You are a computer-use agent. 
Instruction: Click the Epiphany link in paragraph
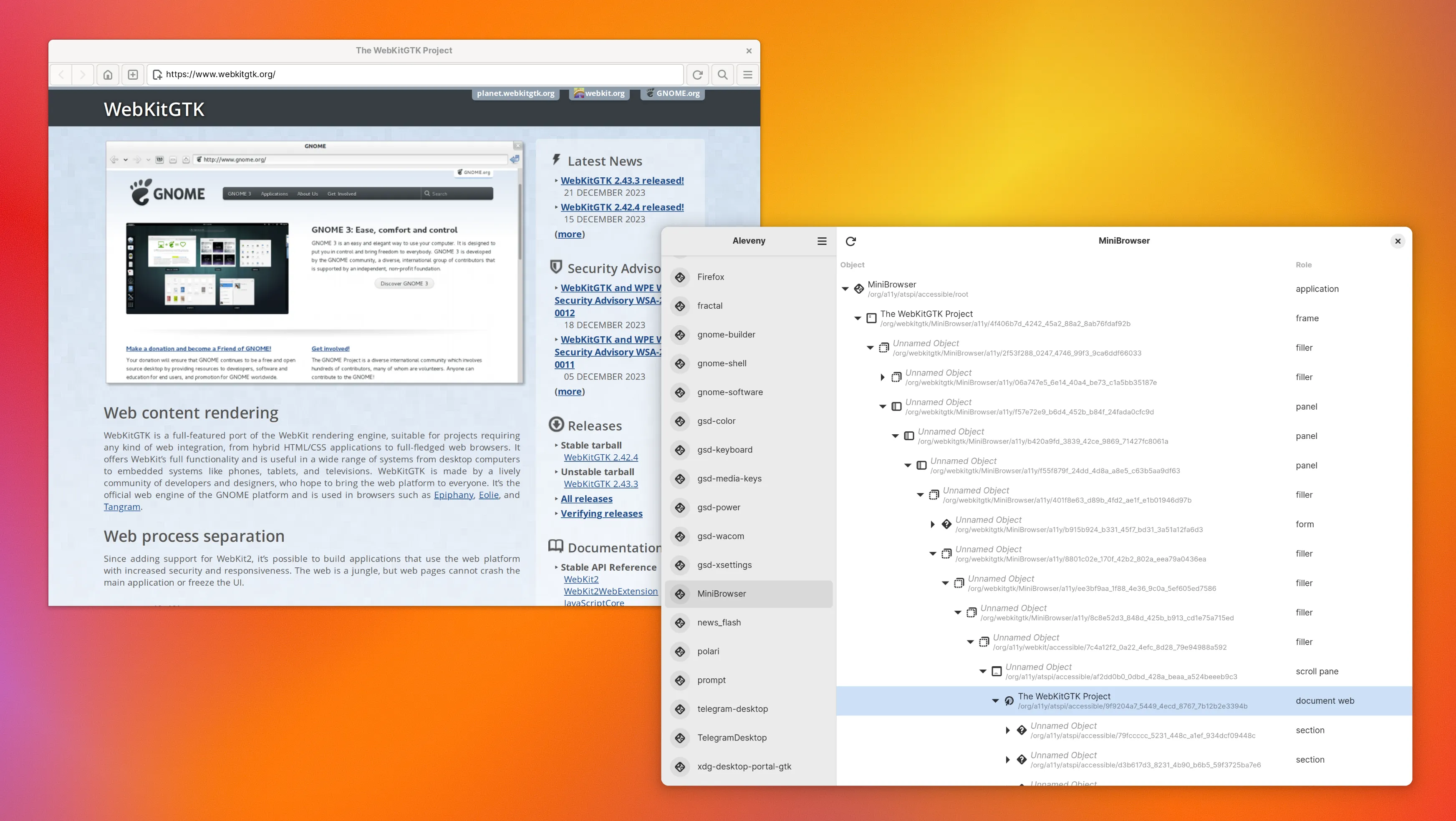453,495
